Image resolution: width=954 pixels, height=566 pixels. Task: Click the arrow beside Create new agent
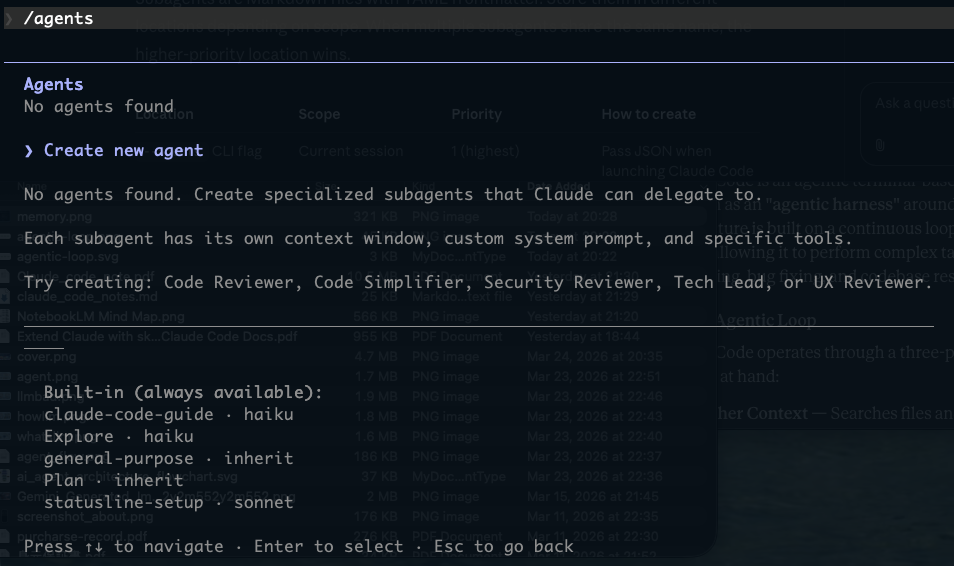pyautogui.click(x=29, y=150)
